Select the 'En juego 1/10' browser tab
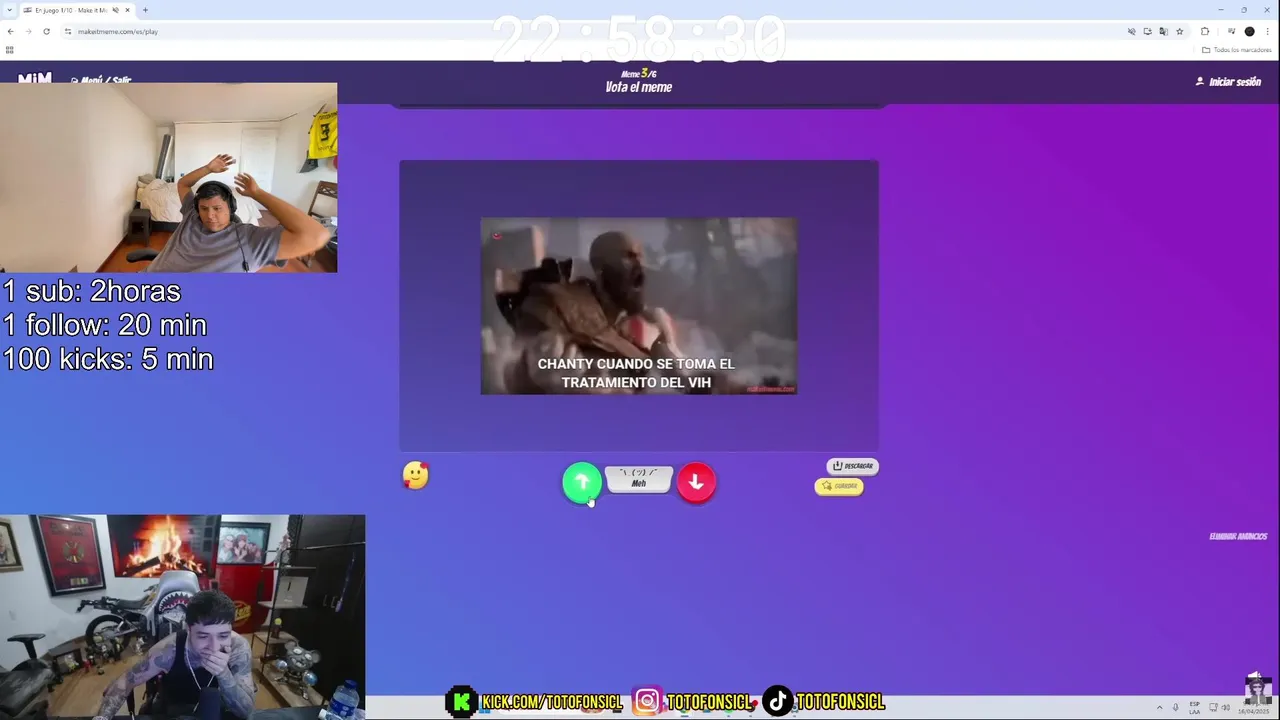 click(x=75, y=10)
